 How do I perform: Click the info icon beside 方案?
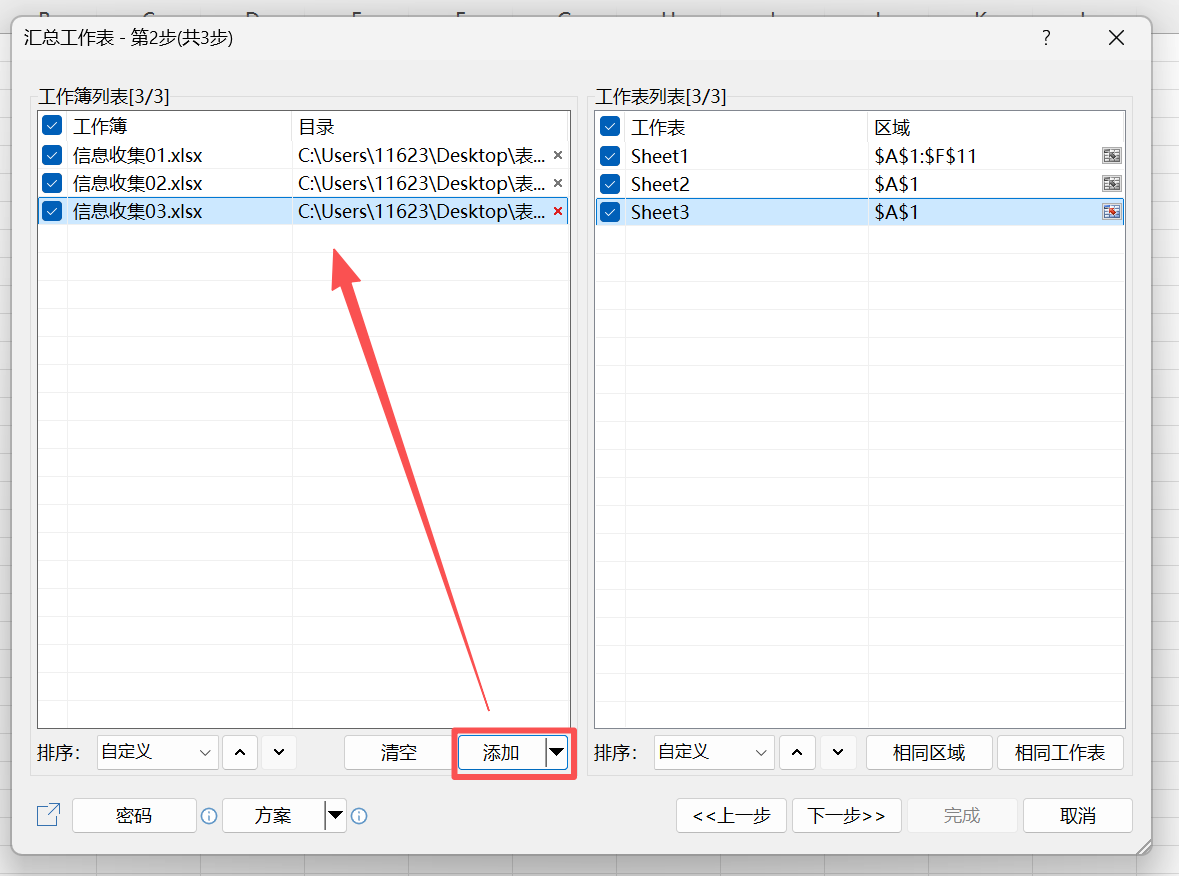pos(359,816)
